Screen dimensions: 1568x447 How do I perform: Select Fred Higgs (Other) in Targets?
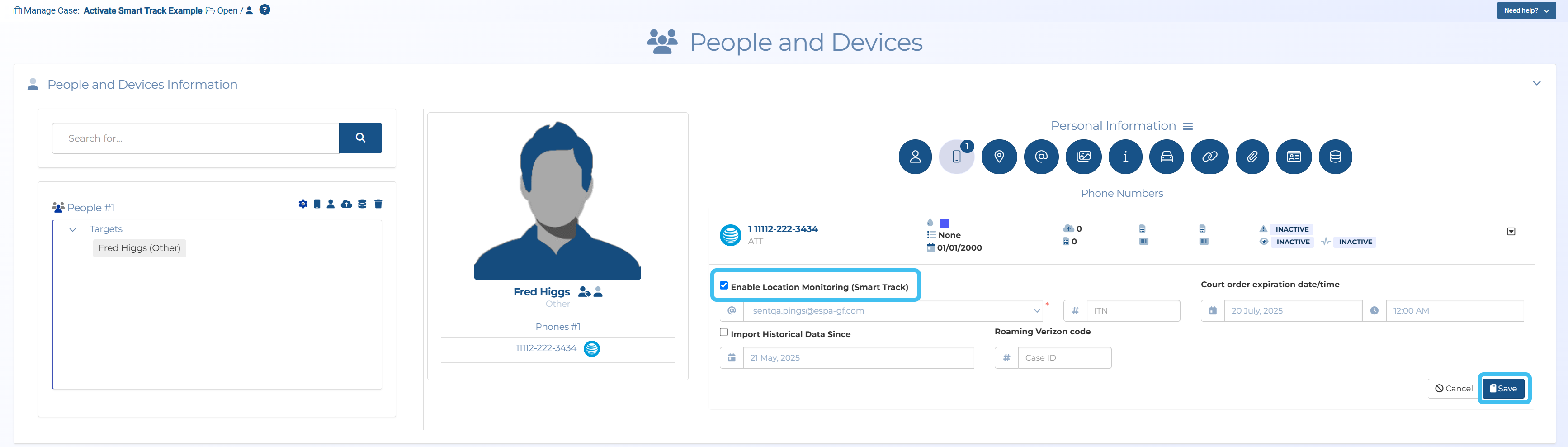tap(139, 248)
